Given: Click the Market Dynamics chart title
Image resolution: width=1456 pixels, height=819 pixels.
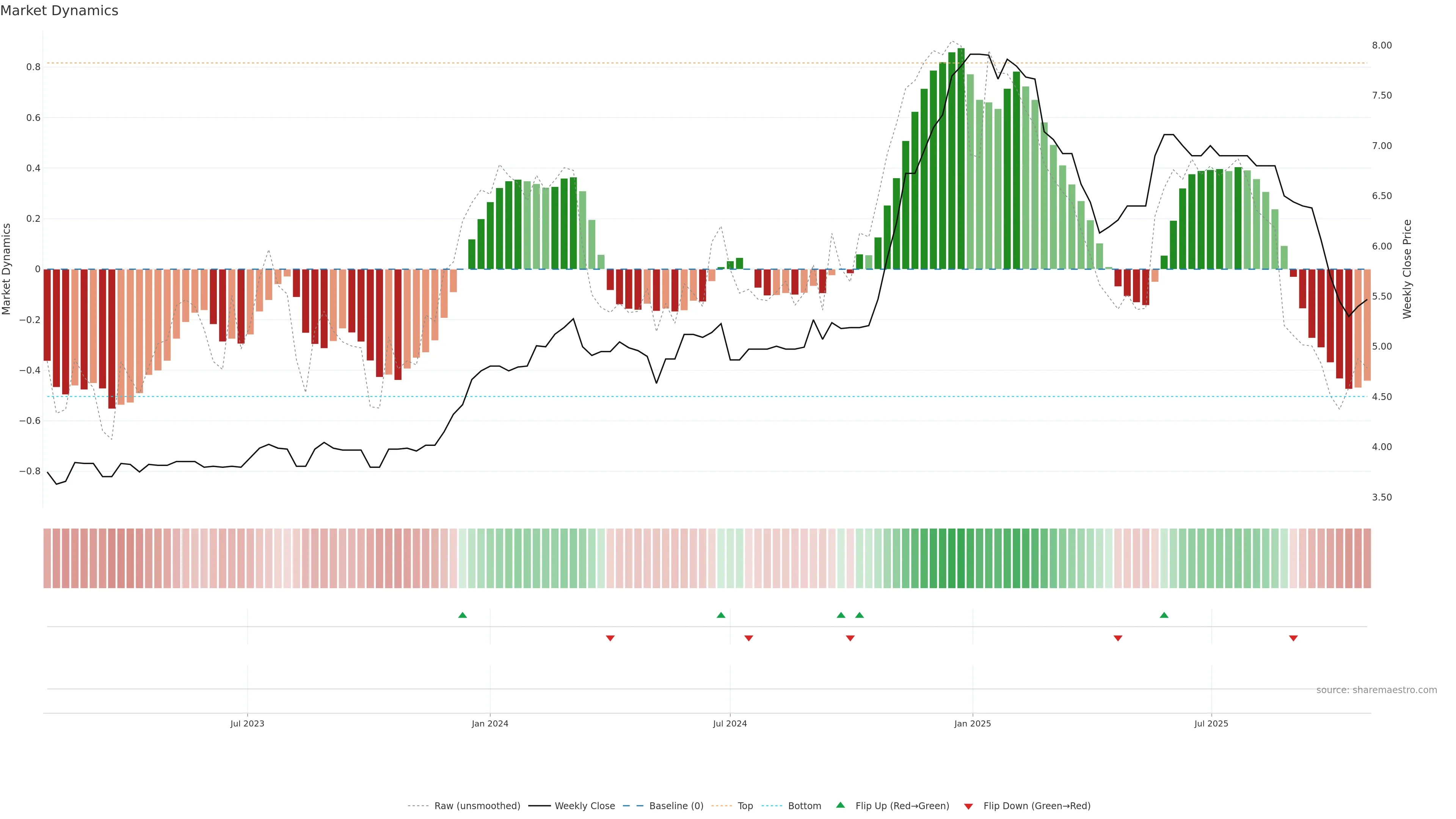Looking at the screenshot, I should click(x=60, y=11).
